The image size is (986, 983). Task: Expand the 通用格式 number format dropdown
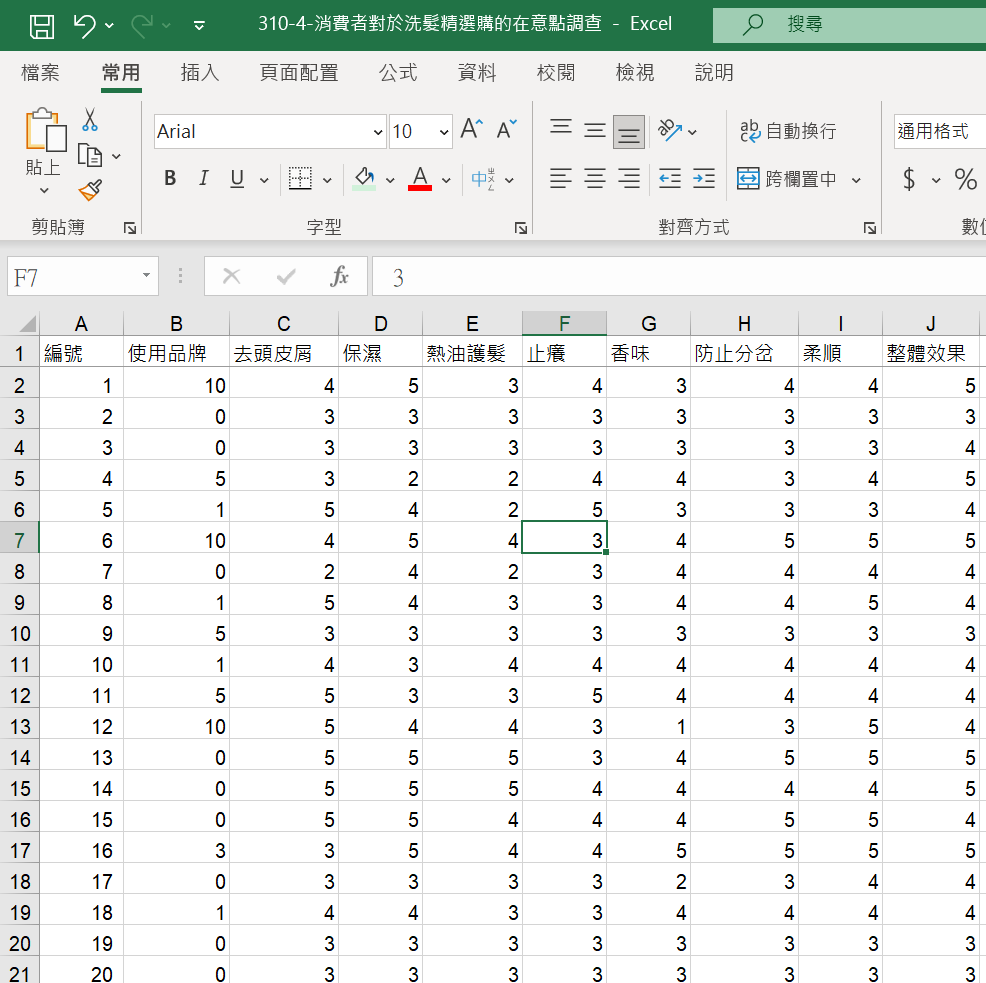(x=938, y=131)
